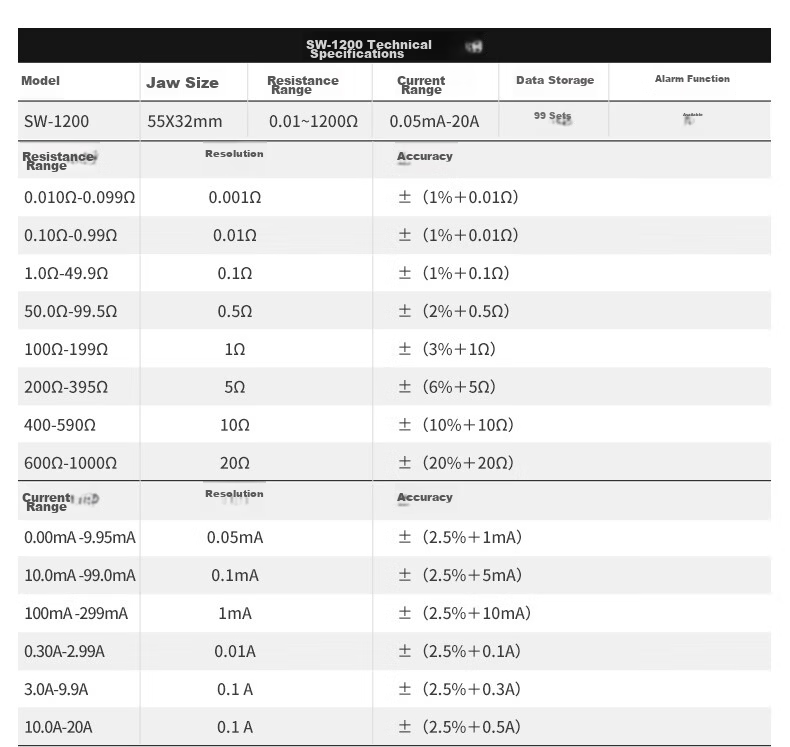Click the 0.1mA resolution cell

235,575
